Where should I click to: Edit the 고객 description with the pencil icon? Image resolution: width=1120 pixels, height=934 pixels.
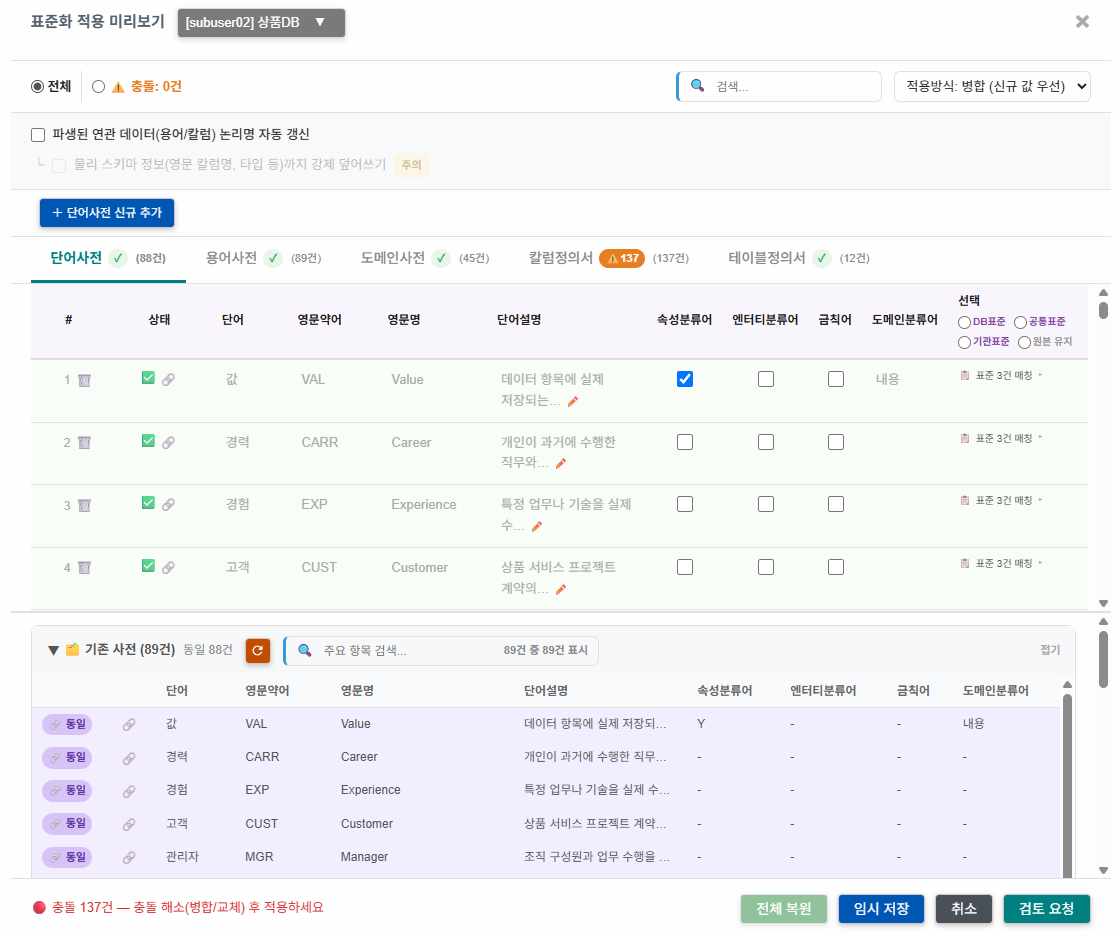pos(561,589)
